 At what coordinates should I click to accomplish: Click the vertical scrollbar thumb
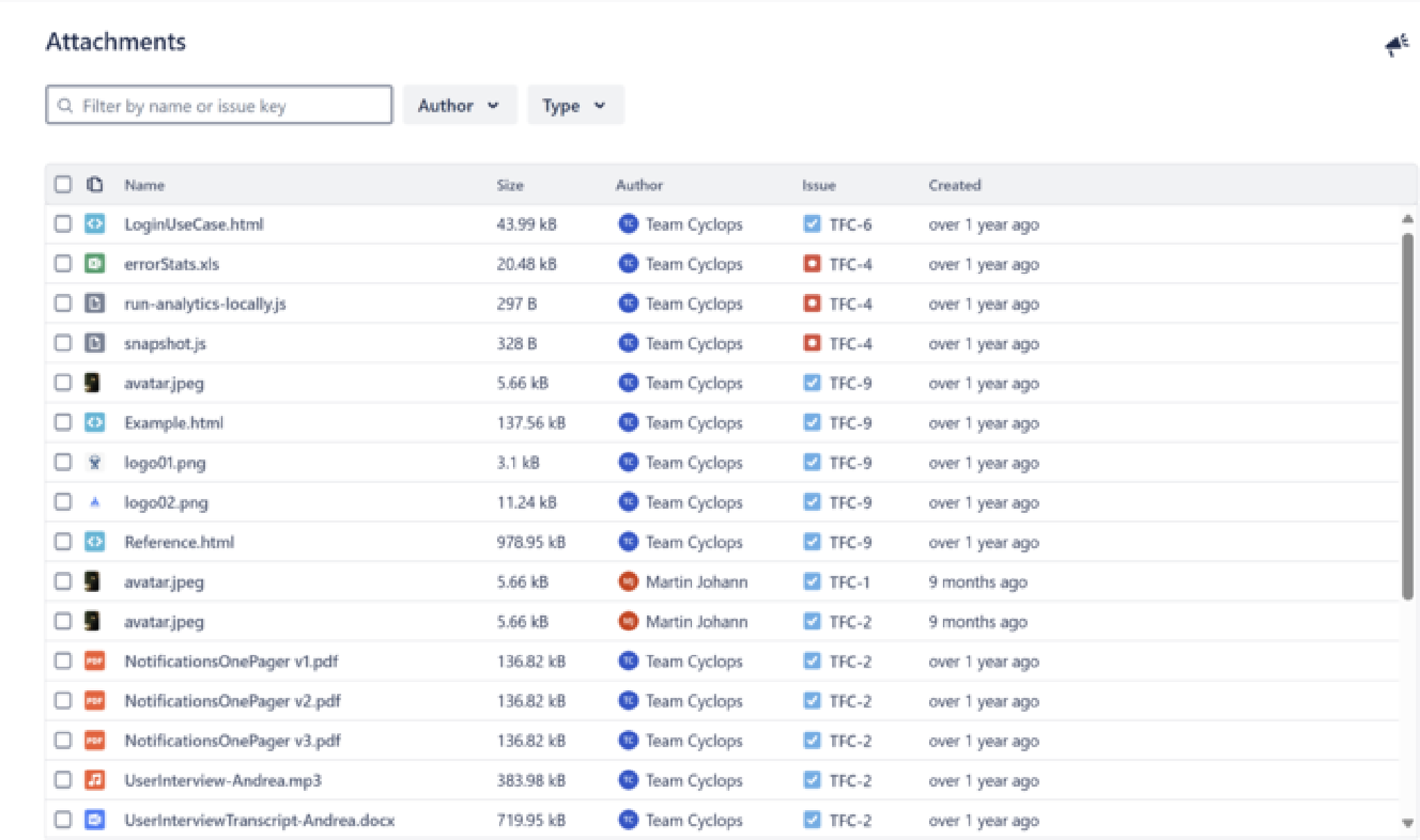pos(1407,416)
